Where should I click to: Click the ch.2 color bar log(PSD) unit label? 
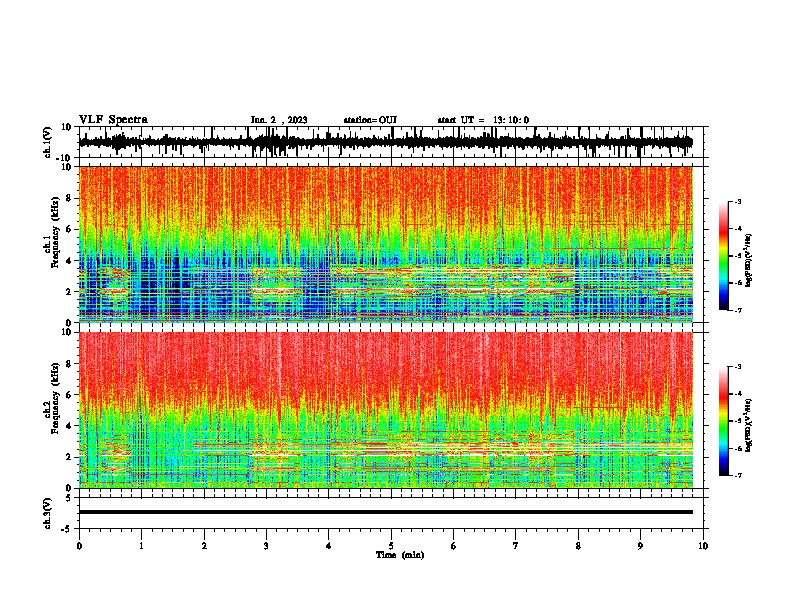click(749, 425)
